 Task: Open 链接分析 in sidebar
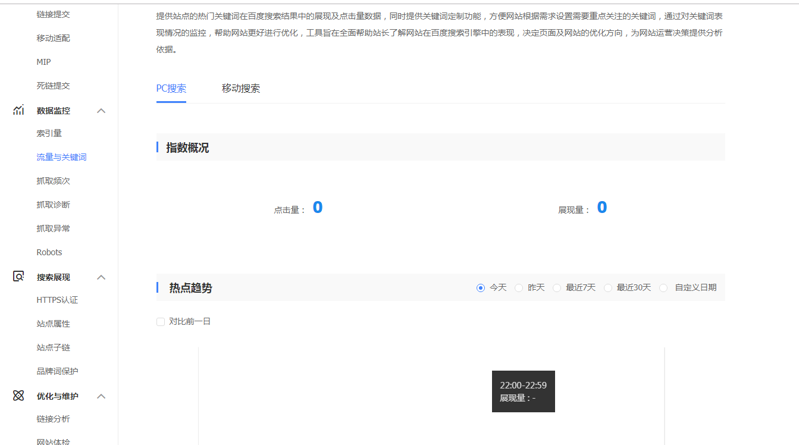click(x=53, y=418)
